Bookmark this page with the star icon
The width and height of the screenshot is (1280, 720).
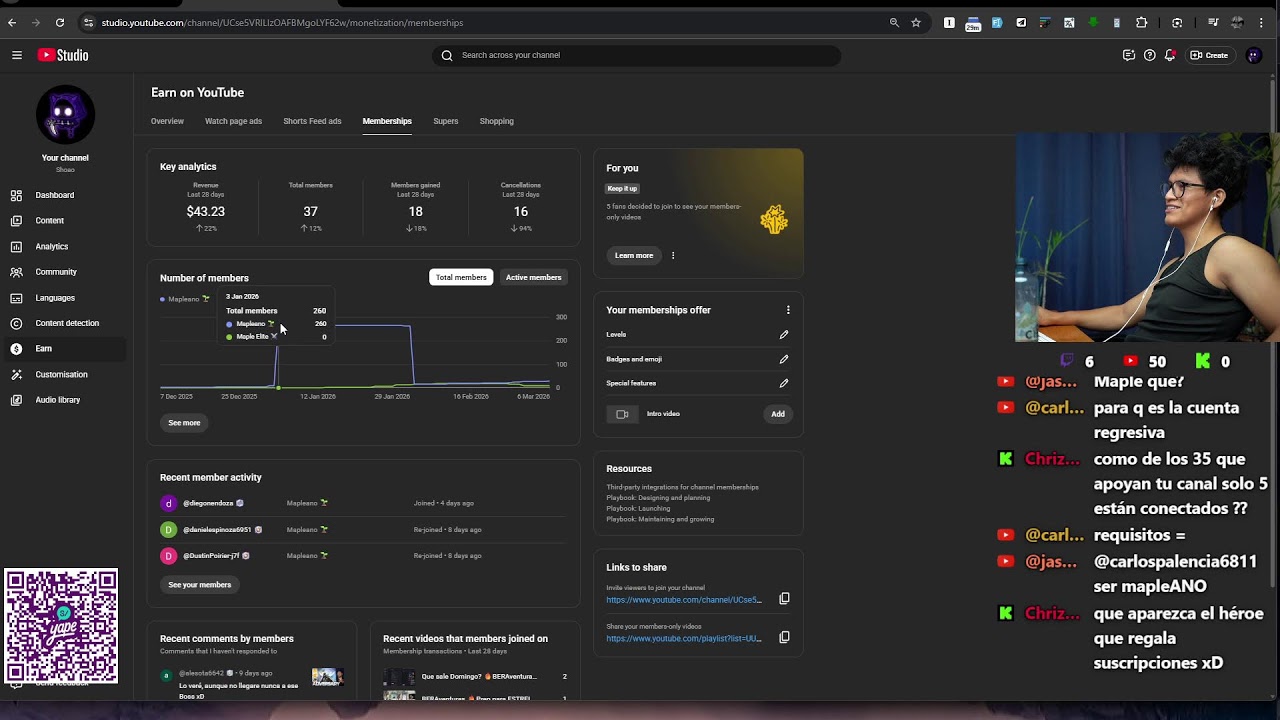coord(916,22)
